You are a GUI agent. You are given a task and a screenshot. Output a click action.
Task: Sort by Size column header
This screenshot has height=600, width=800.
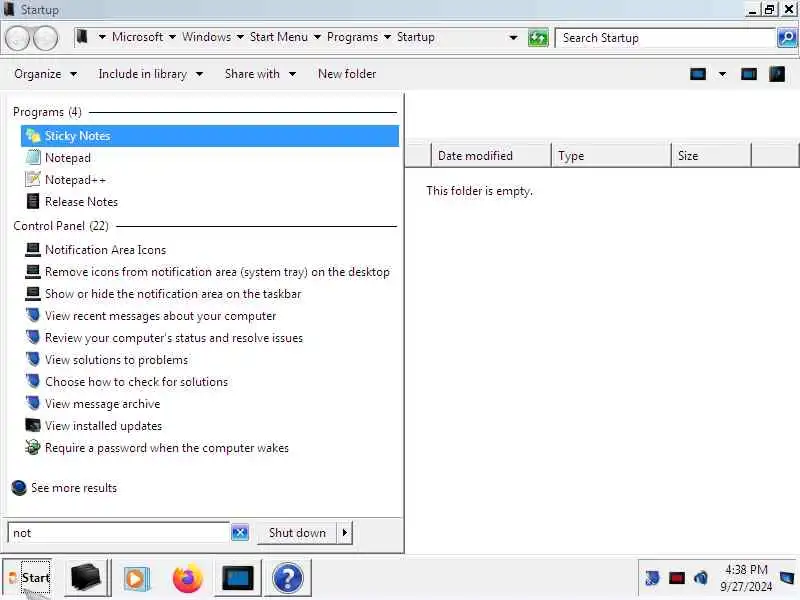[x=711, y=156]
